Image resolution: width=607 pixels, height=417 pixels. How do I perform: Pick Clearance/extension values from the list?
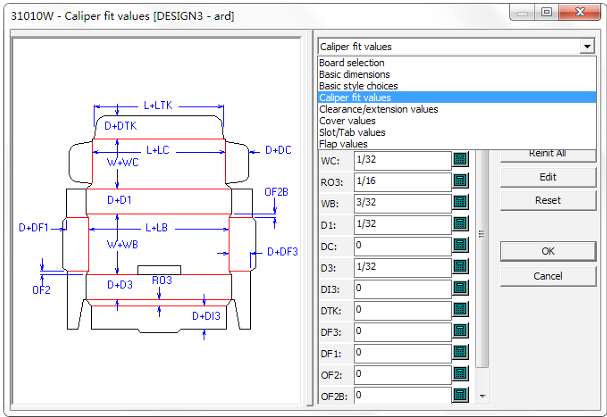[378, 110]
